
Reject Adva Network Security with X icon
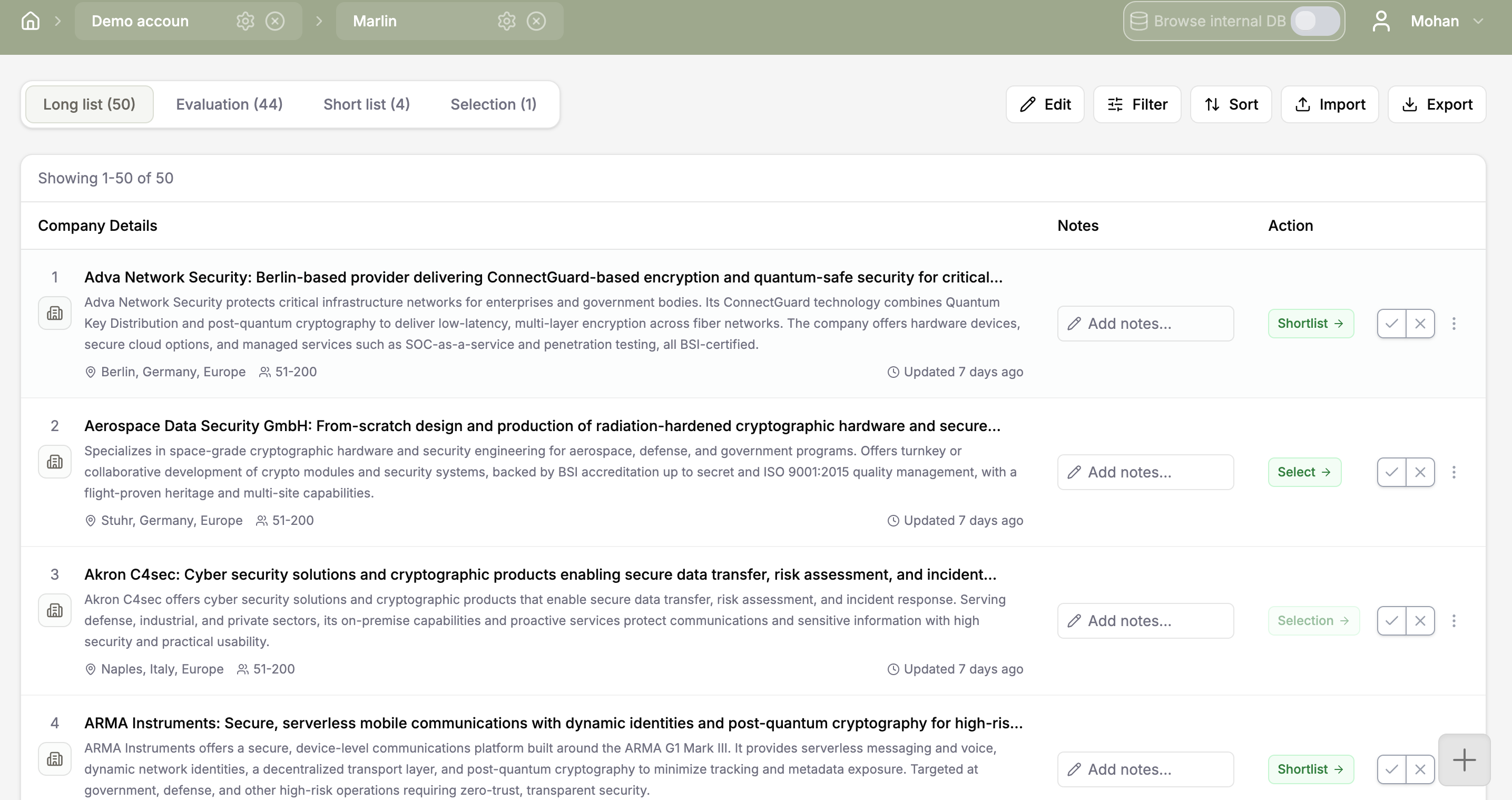click(x=1420, y=324)
